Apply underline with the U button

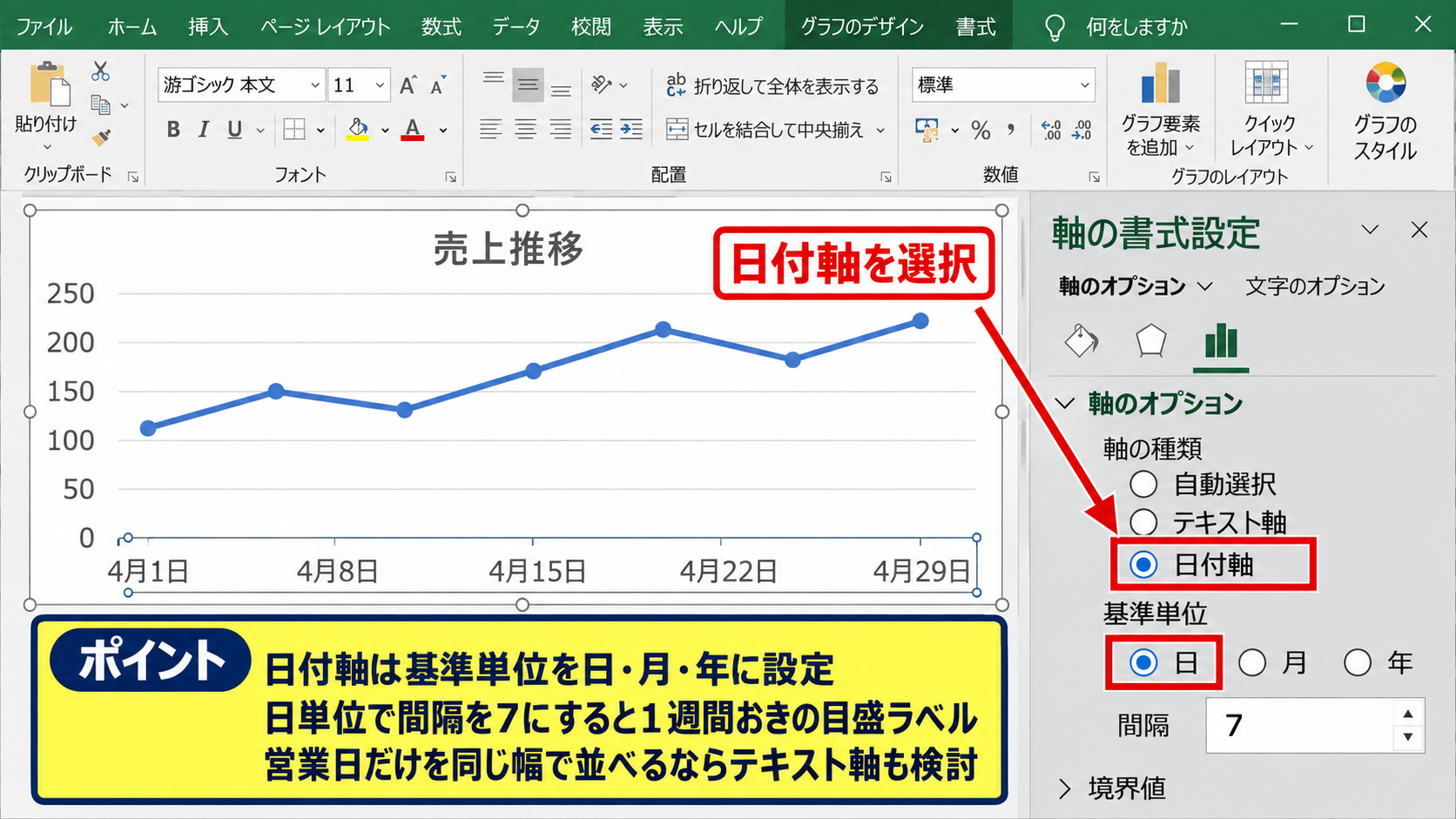tap(234, 130)
